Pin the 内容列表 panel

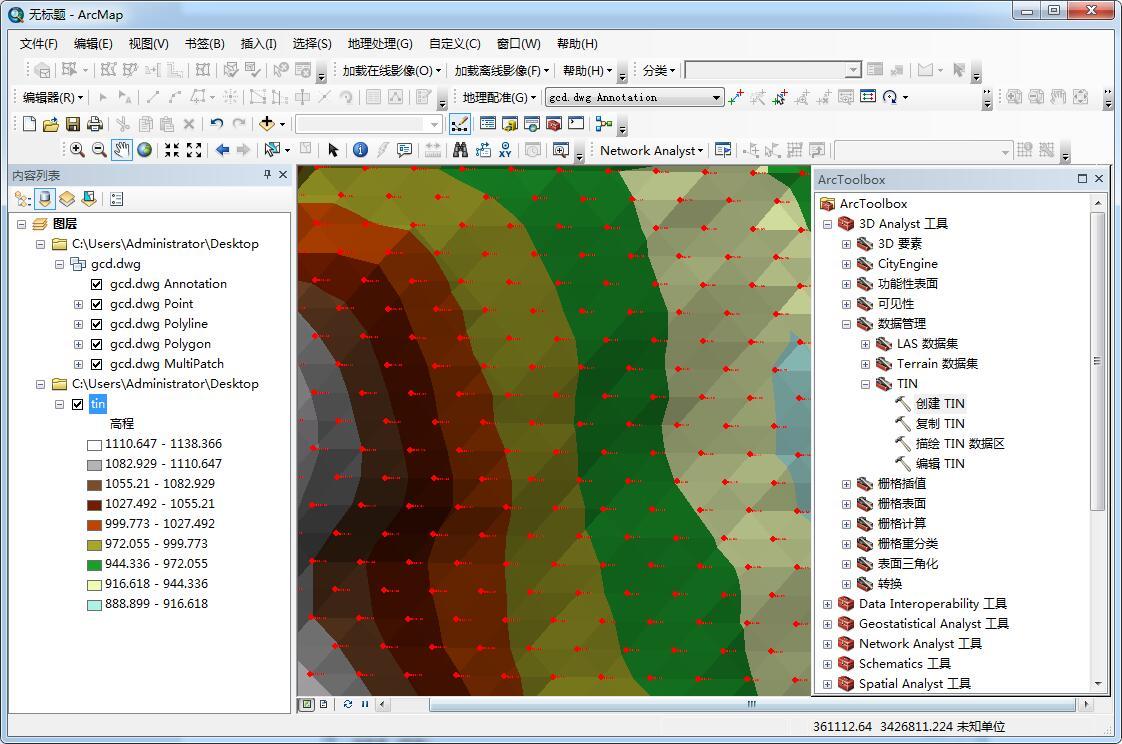coord(266,174)
